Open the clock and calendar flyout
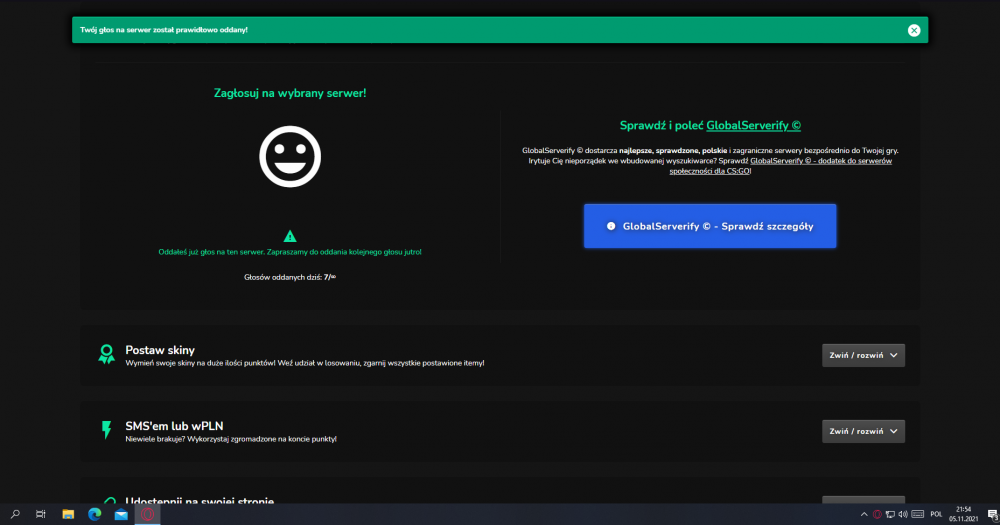The image size is (1000, 525). 963,514
